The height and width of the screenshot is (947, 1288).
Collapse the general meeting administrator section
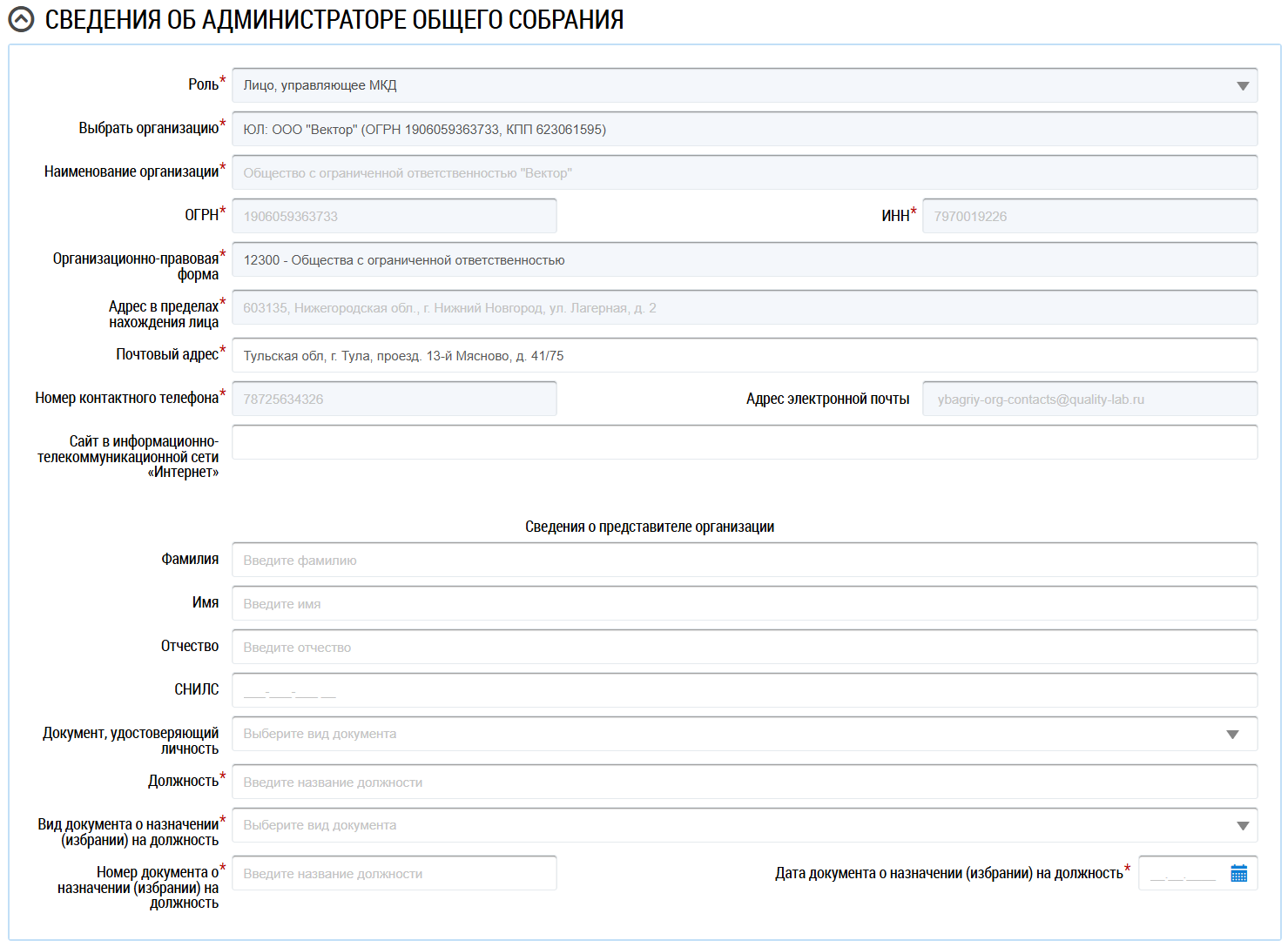[21, 20]
